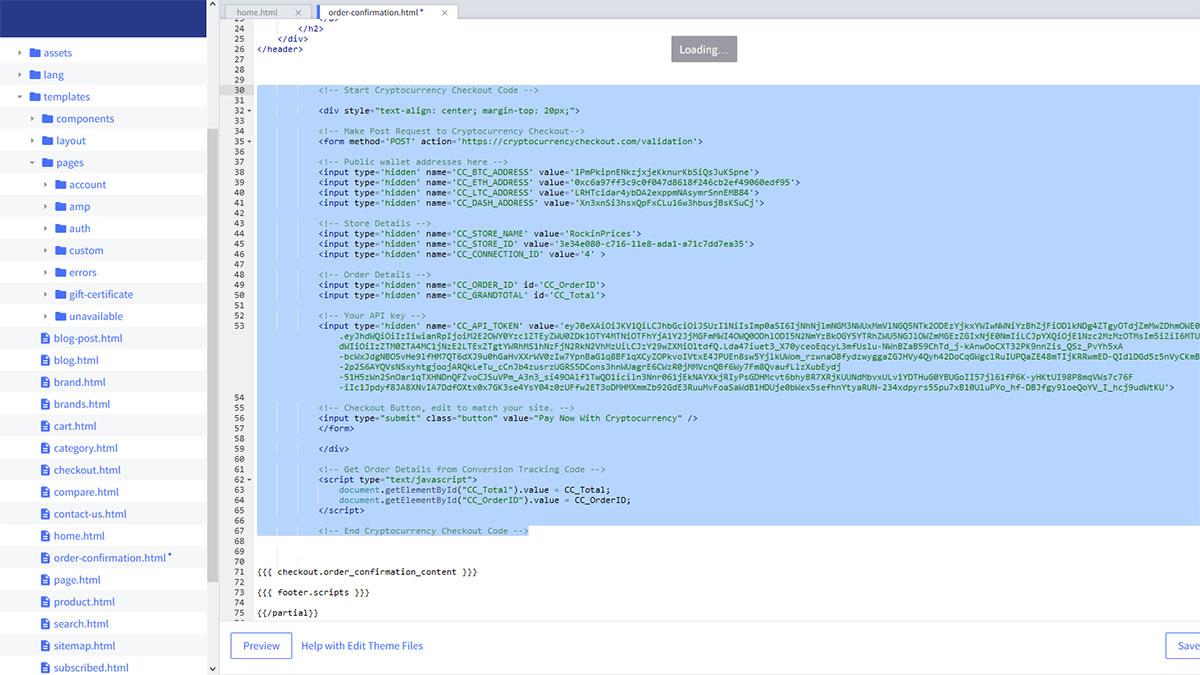1200x675 pixels.
Task: Click the brand.html file icon
Action: pos(45,383)
